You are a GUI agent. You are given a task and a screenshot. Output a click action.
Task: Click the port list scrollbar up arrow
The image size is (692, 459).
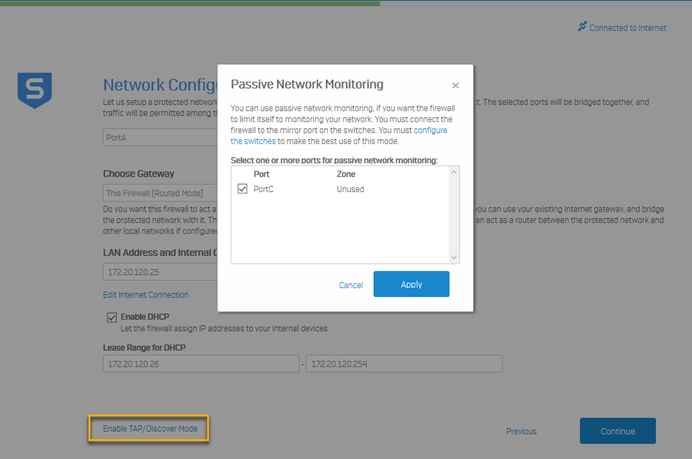pyautogui.click(x=454, y=172)
